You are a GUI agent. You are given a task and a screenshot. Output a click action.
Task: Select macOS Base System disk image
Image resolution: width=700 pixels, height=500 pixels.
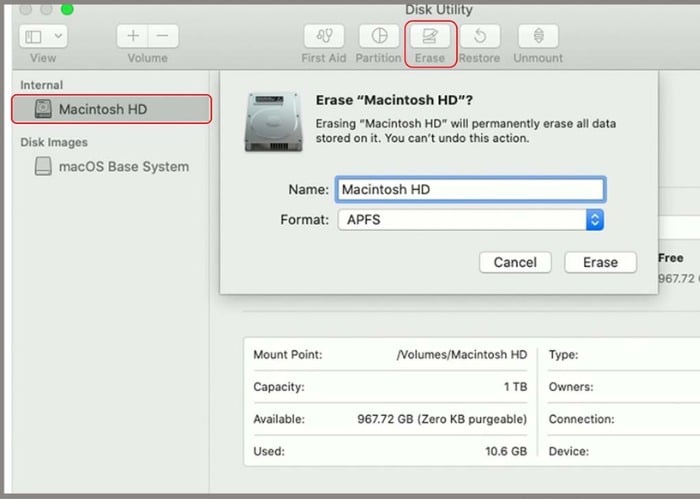pos(112,167)
